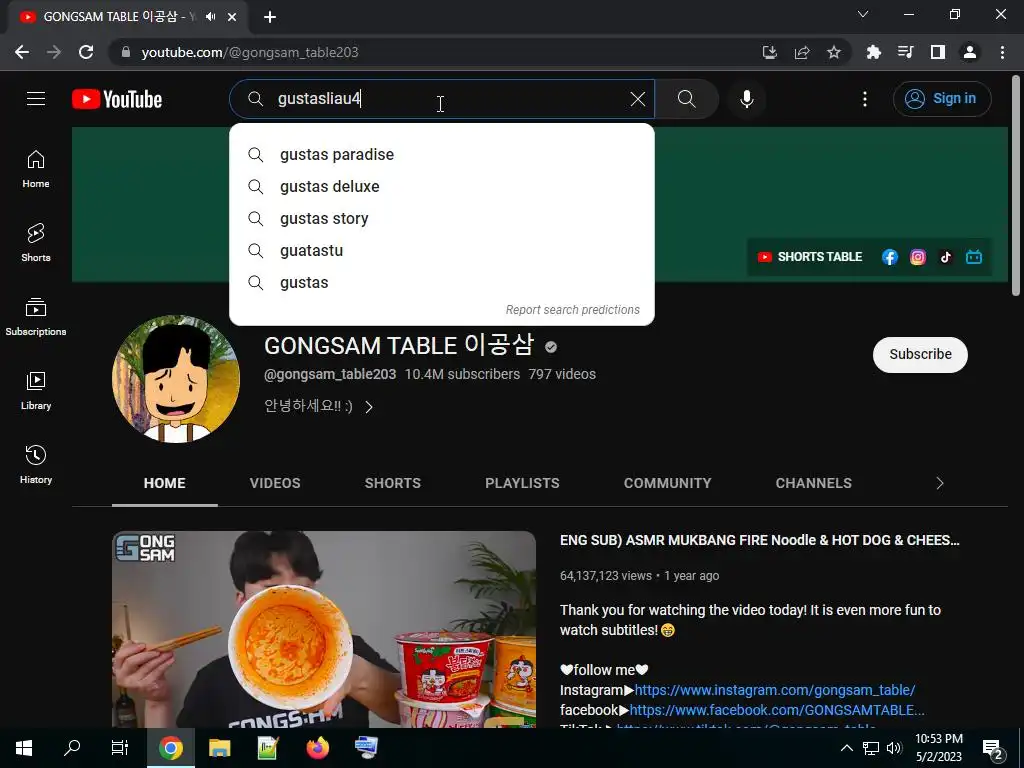Open the facebook GONGSAMTABLE URL link
Screen dimensions: 1024x768
click(777, 710)
